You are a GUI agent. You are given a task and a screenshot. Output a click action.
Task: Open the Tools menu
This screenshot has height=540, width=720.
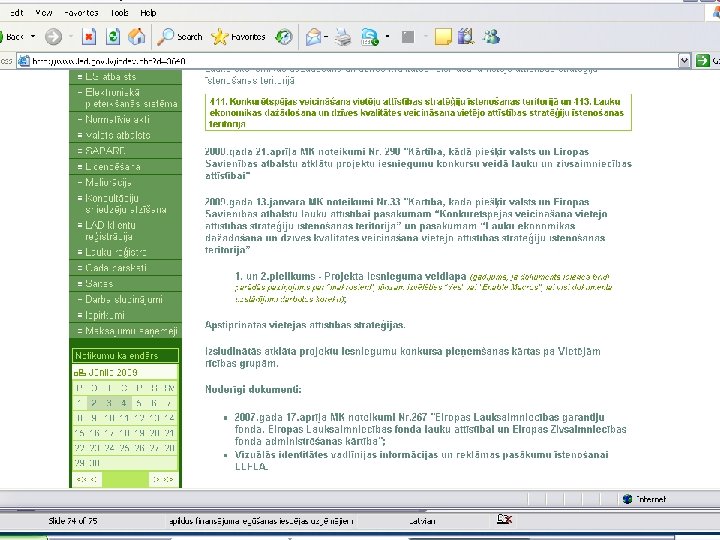pyautogui.click(x=119, y=13)
